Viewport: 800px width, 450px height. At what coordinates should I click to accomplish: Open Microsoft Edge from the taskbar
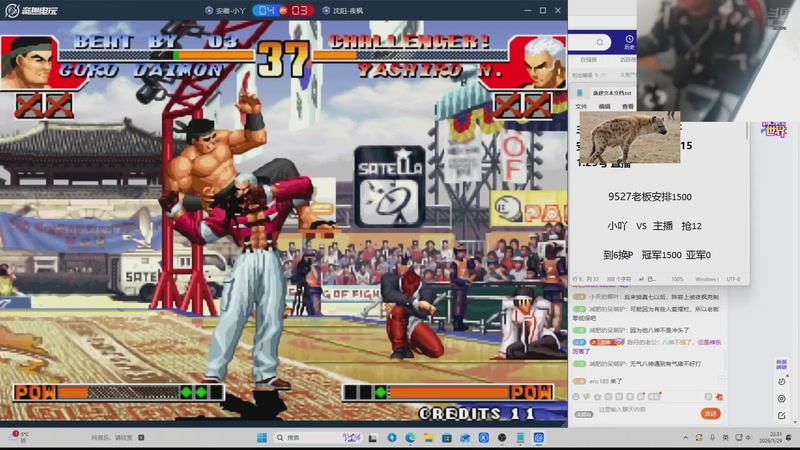pos(410,438)
